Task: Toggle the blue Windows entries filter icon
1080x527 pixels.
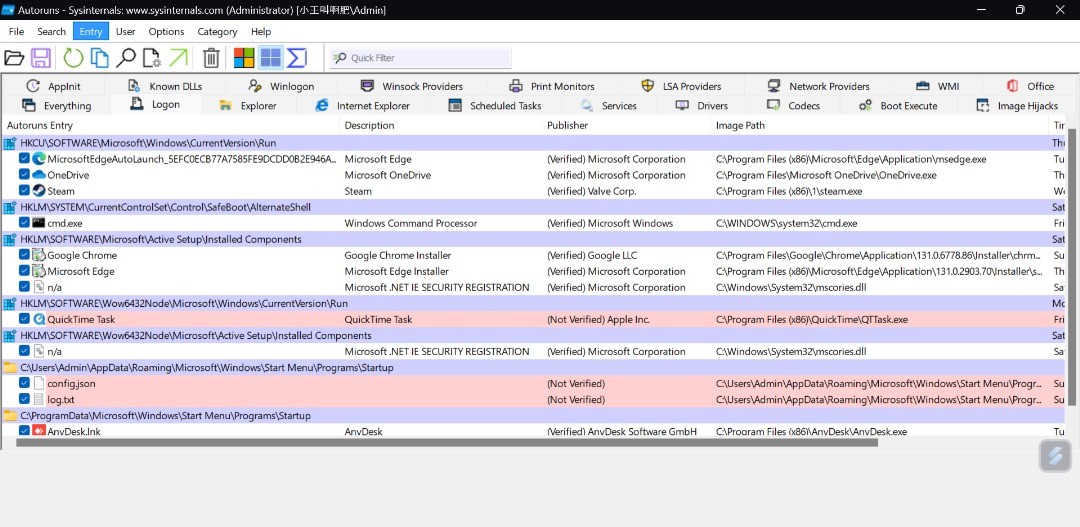Action: (x=271, y=58)
